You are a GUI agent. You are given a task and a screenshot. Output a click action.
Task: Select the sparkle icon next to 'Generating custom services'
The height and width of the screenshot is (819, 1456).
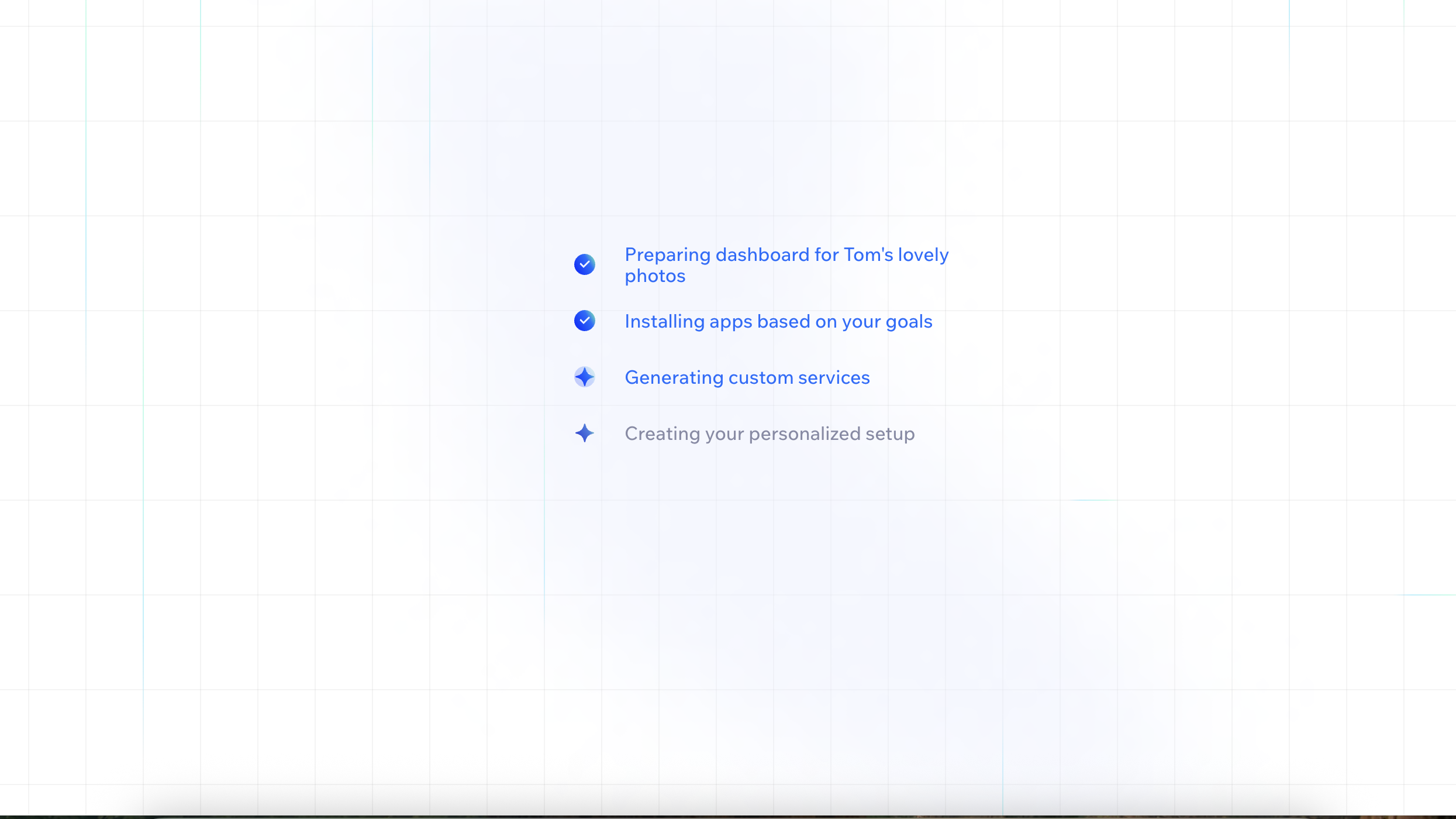584,377
